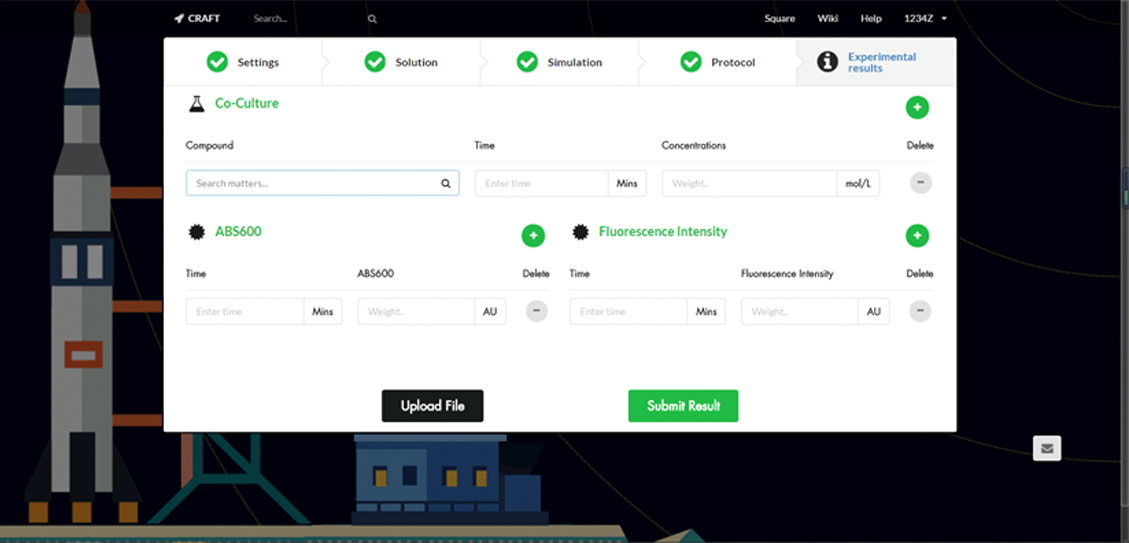Select the Solution step tab
The image size is (1129, 543).
[x=401, y=62]
